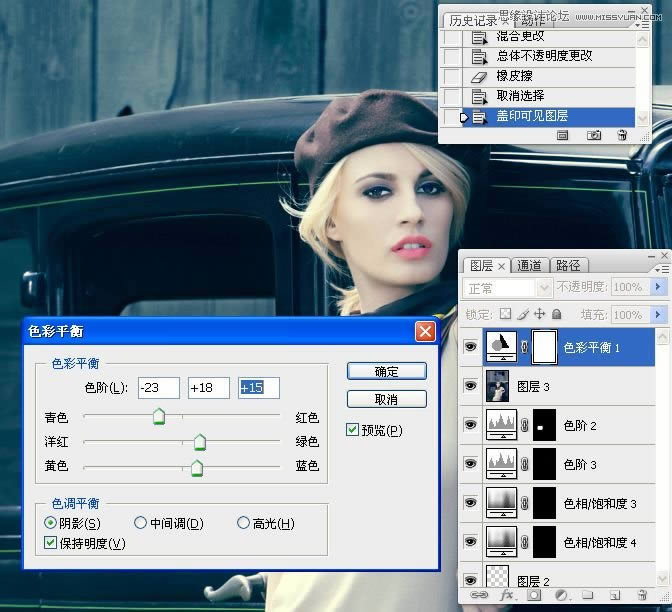The image size is (672, 612).
Task: Open the layer style fx menu
Action: coord(507,596)
